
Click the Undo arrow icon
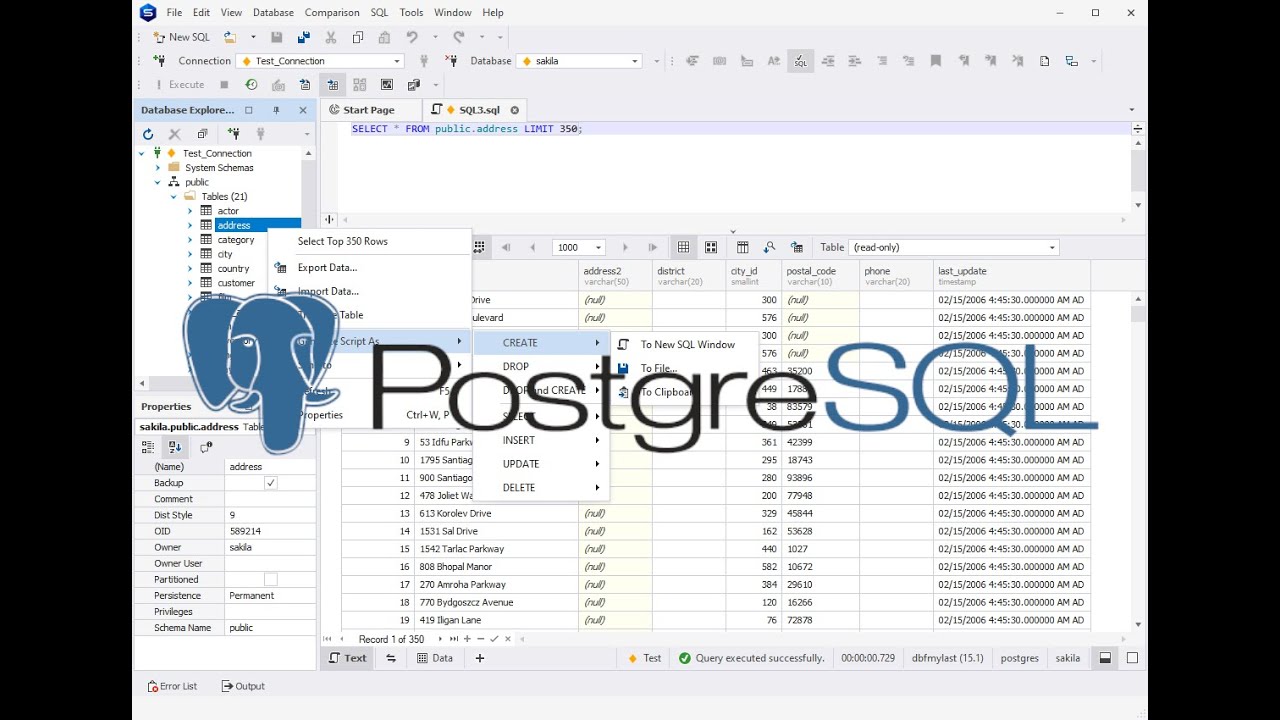click(x=412, y=37)
